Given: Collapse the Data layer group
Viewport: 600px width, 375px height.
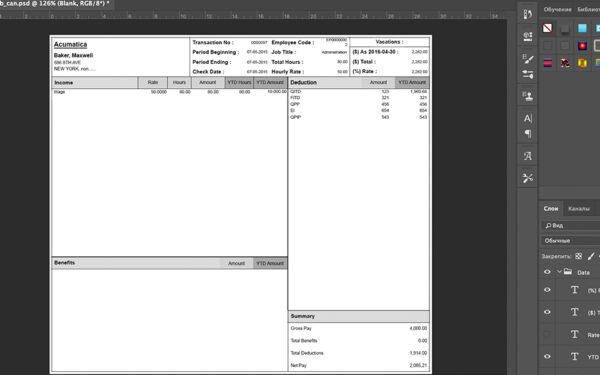Looking at the screenshot, I should (559, 272).
